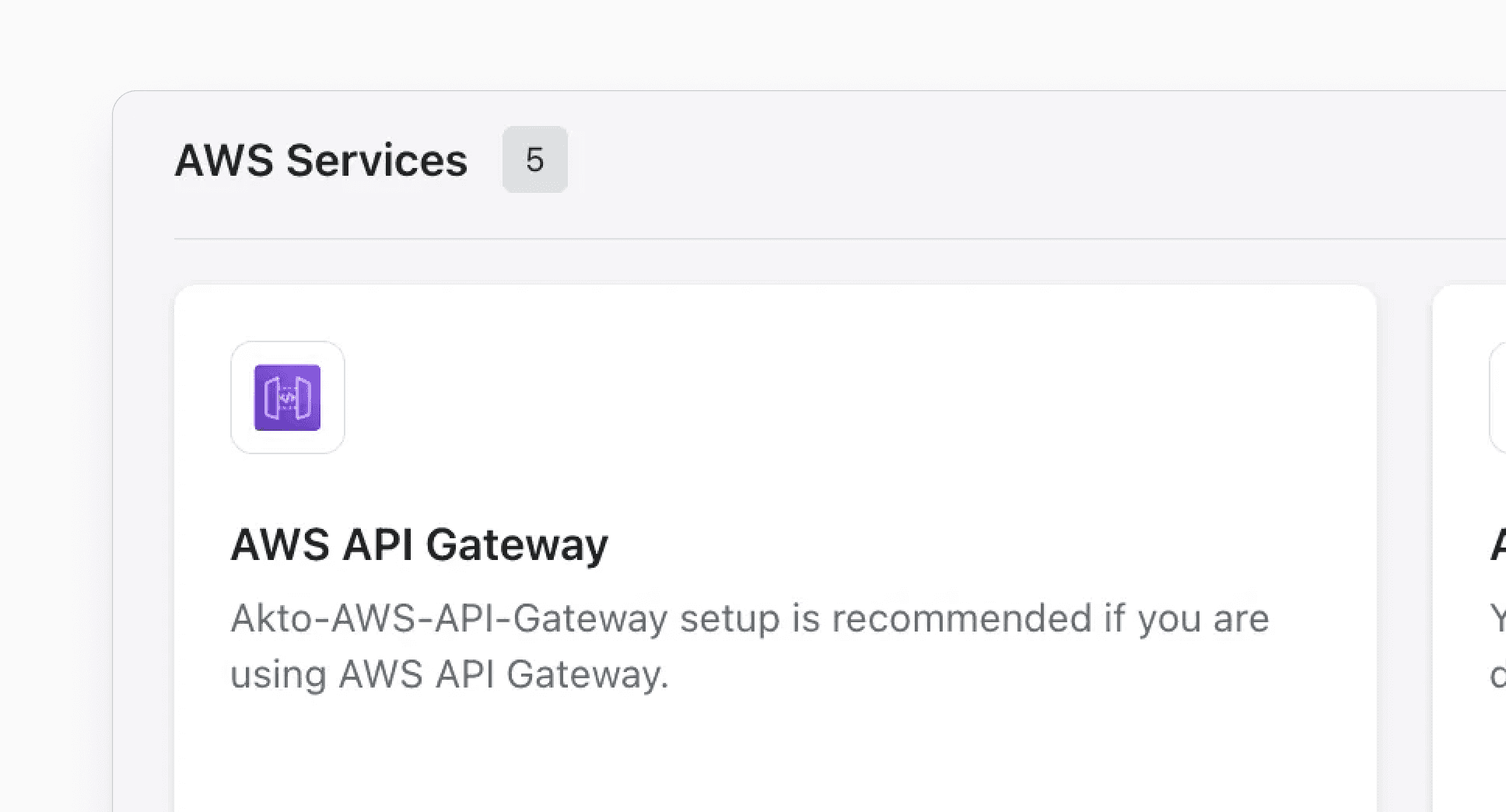Viewport: 1506px width, 812px height.
Task: Select the API Gateway icon inside its rounded container
Action: (x=287, y=397)
